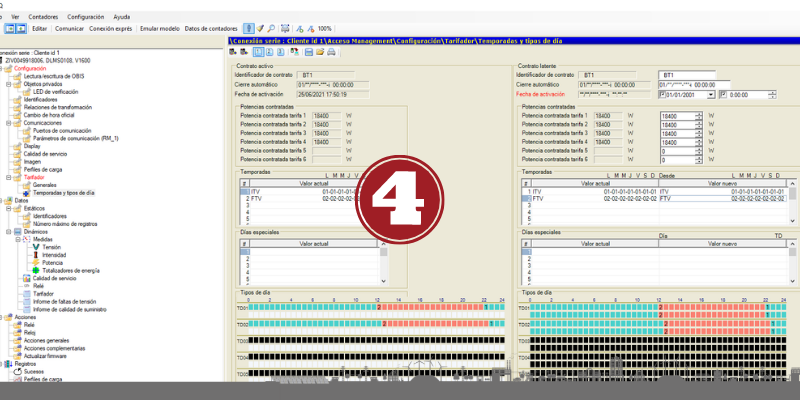Click the latent Temporadas table scrollbar
800x400 pixels.
(792, 202)
